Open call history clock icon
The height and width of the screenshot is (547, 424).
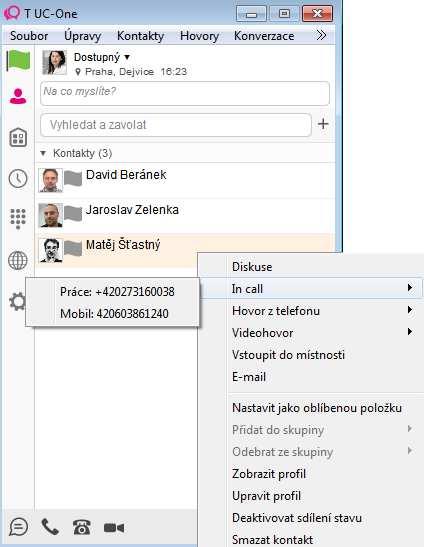coord(18,179)
